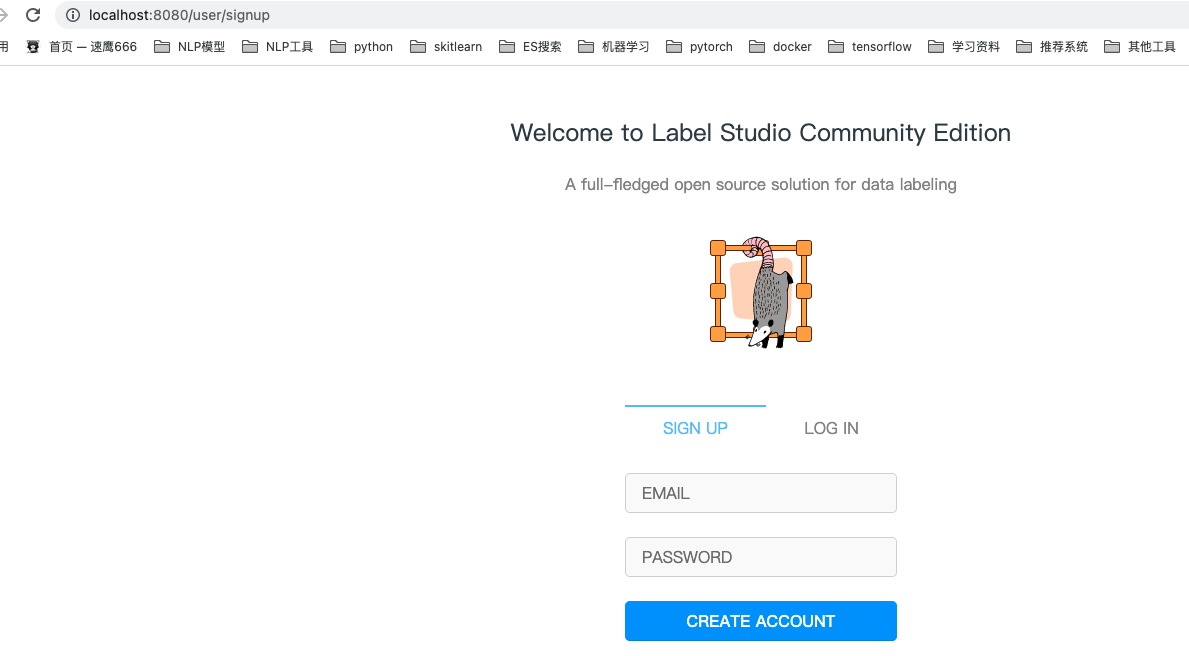Click the full-fledged open source subtitle text
The image size is (1189, 656).
pyautogui.click(x=761, y=184)
